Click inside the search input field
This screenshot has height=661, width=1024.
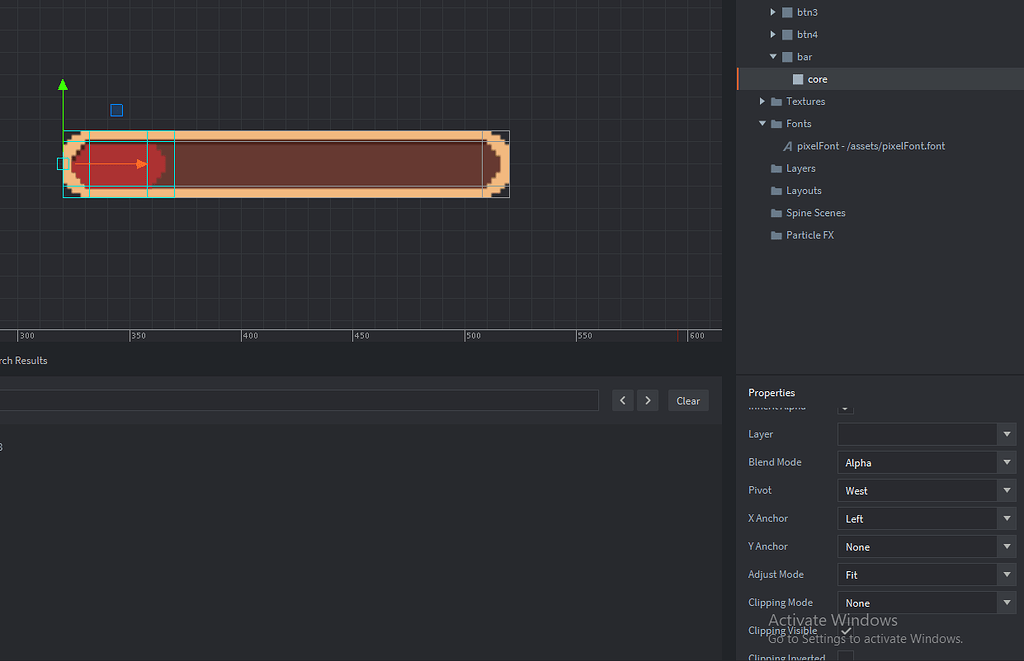coord(300,400)
